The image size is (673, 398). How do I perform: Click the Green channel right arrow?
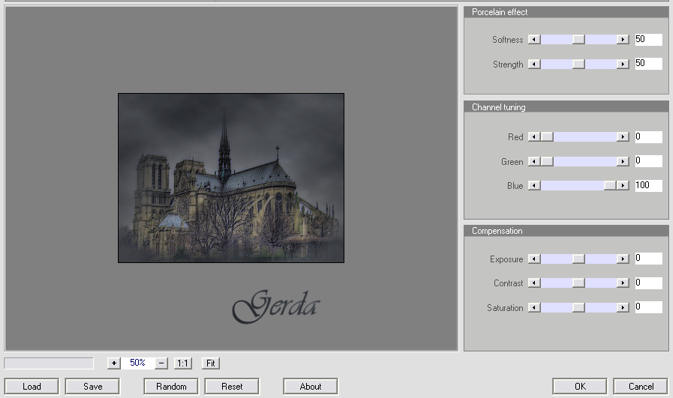pos(623,161)
